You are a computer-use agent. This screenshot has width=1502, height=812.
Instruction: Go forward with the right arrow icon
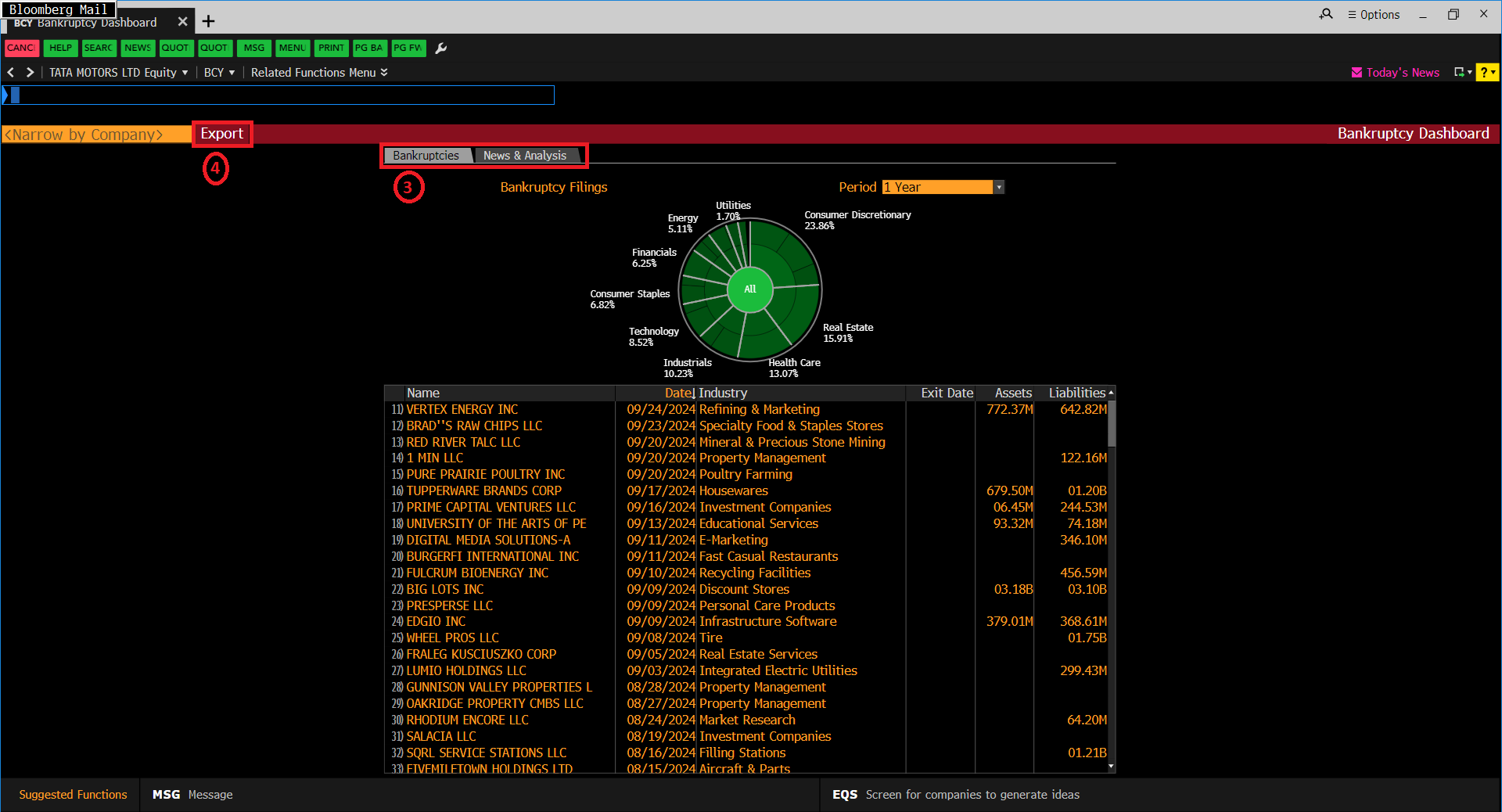pos(30,72)
